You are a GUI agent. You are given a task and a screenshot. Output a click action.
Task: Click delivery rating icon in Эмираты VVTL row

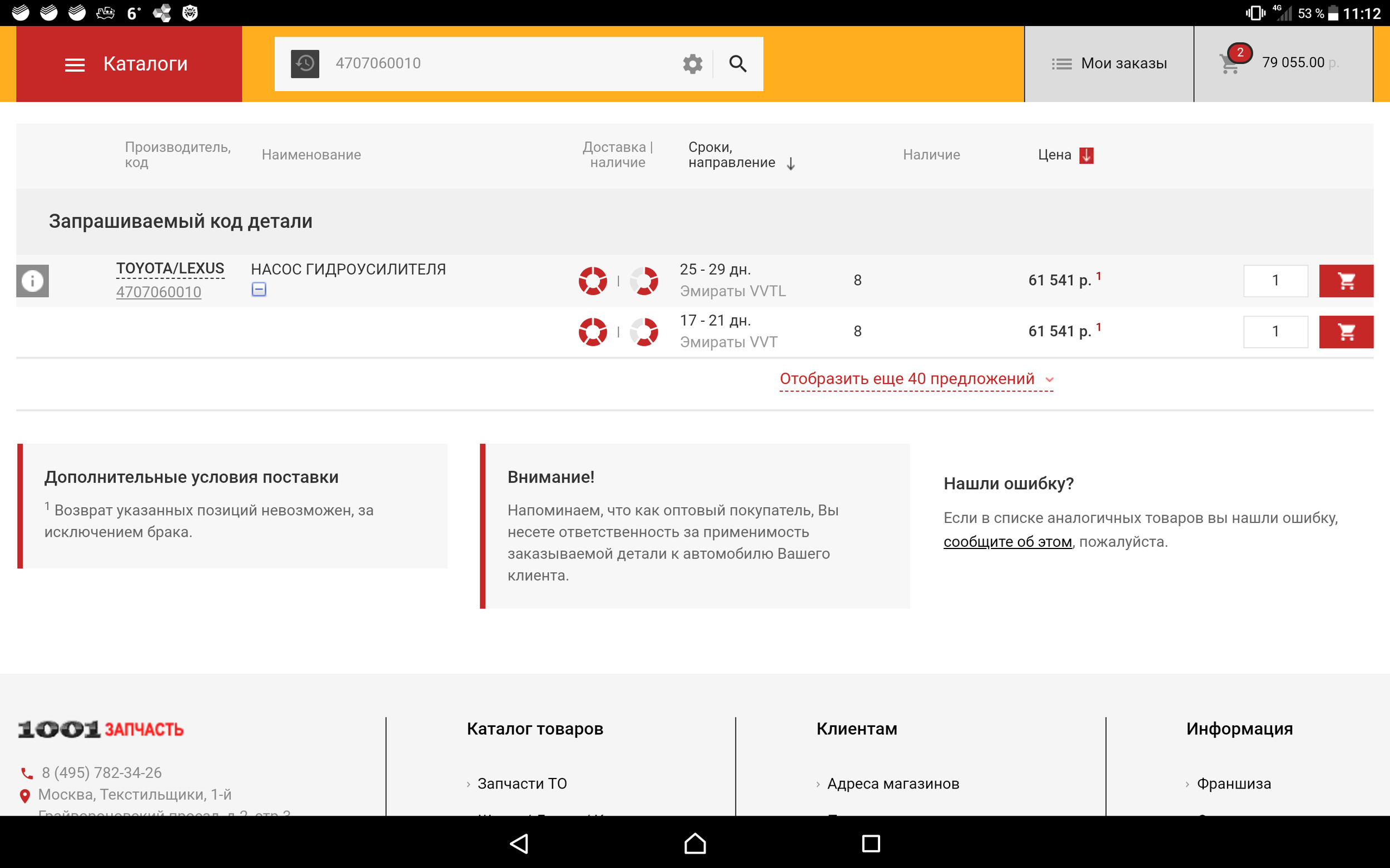pyautogui.click(x=593, y=281)
